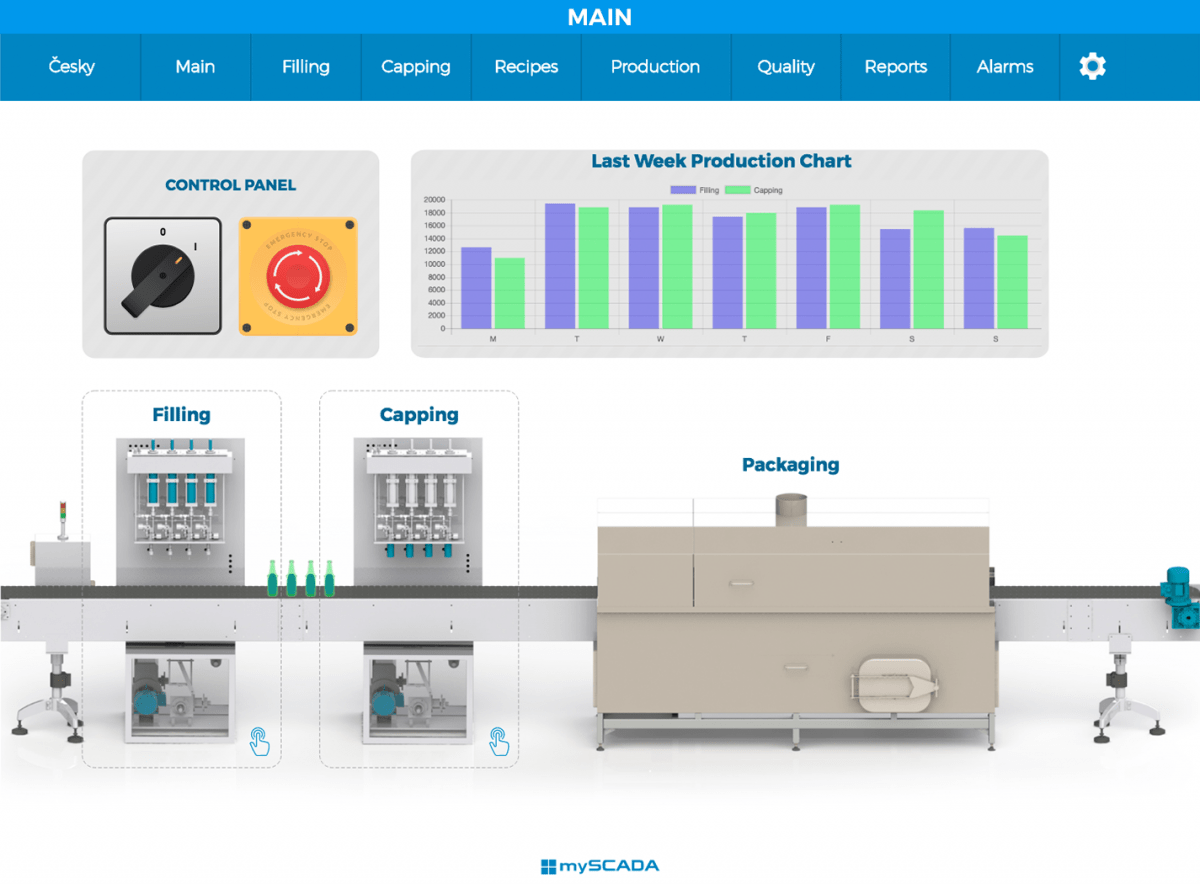Image resolution: width=1200 pixels, height=884 pixels.
Task: Tap the hand icon in Capping section
Action: point(498,742)
